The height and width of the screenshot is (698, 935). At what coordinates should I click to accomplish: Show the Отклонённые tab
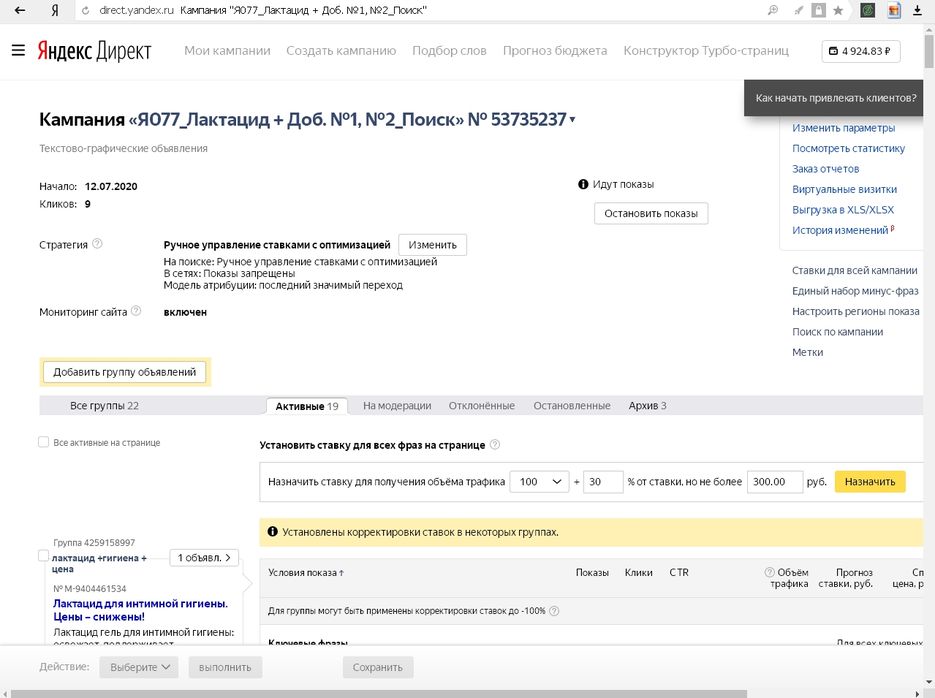coord(482,406)
